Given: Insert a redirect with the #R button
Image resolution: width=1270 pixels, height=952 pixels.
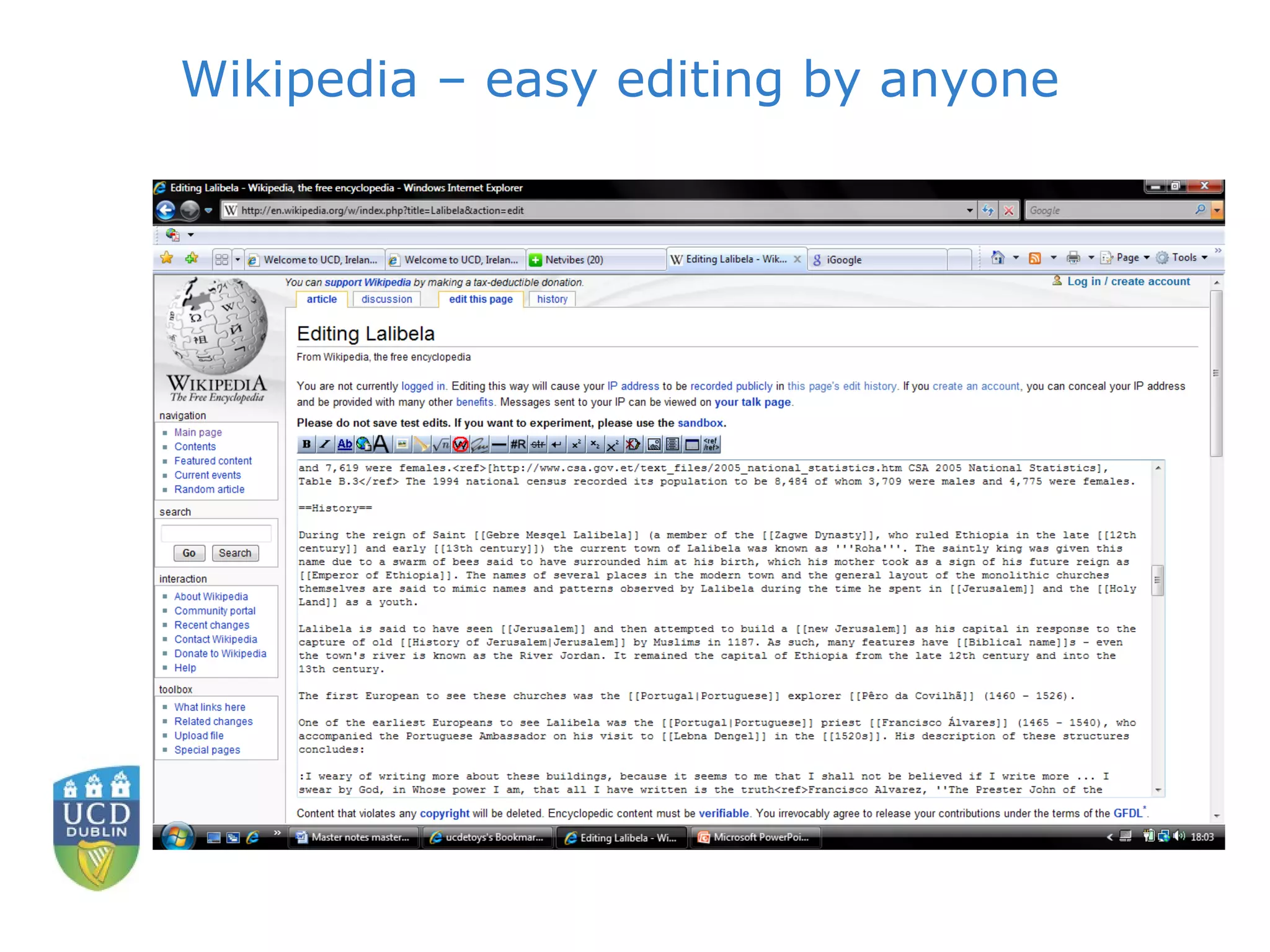Looking at the screenshot, I should [518, 444].
